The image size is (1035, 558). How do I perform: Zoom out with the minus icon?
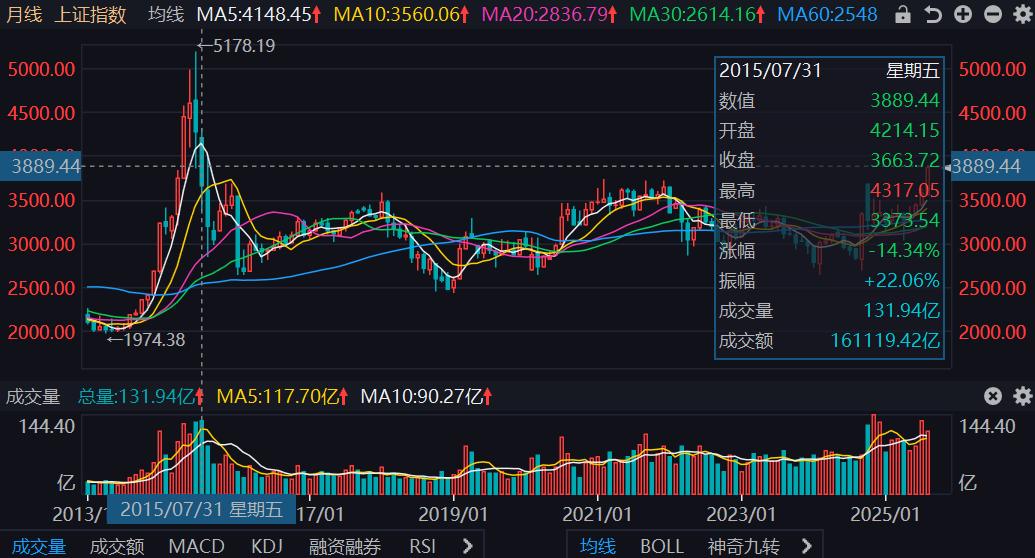pyautogui.click(x=993, y=14)
